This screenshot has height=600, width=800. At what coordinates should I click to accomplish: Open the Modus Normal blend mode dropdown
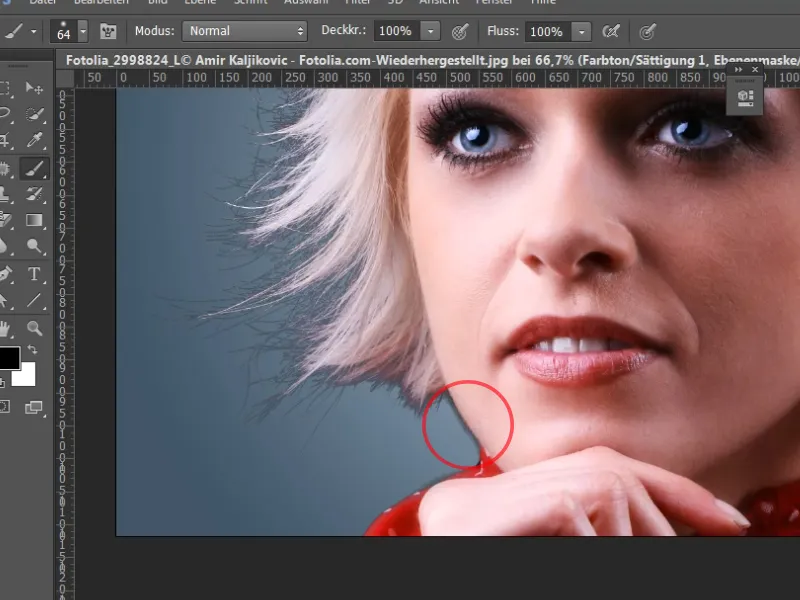(x=244, y=31)
